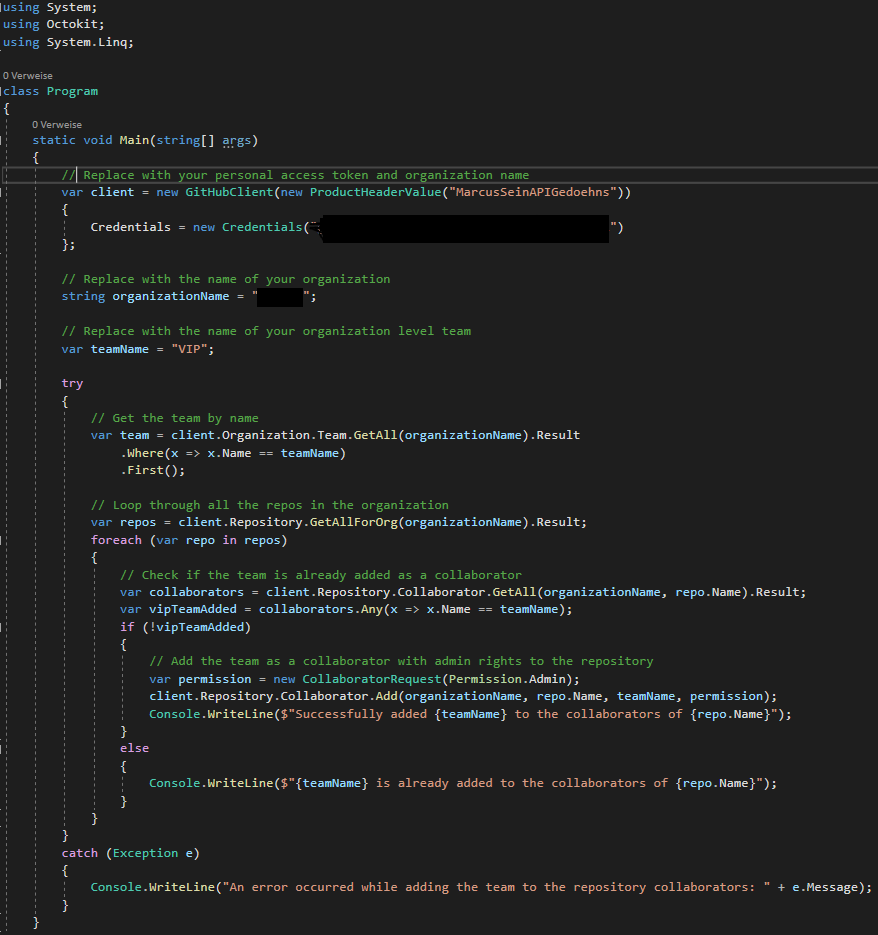Click "e.Message" at end of catch block
Screen dimensions: 878x935
825,887
